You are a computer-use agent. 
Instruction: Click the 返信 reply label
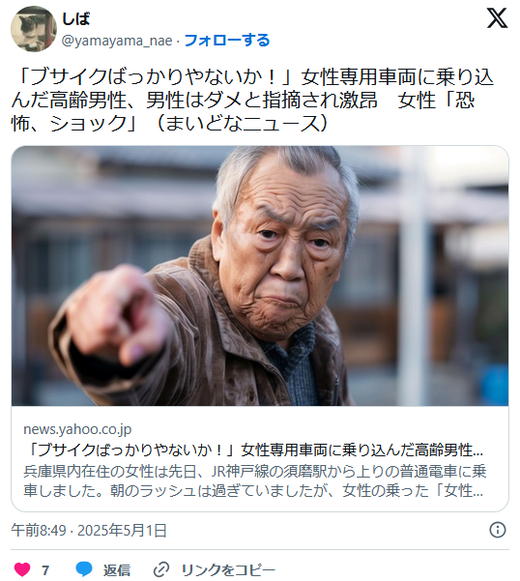(x=117, y=570)
